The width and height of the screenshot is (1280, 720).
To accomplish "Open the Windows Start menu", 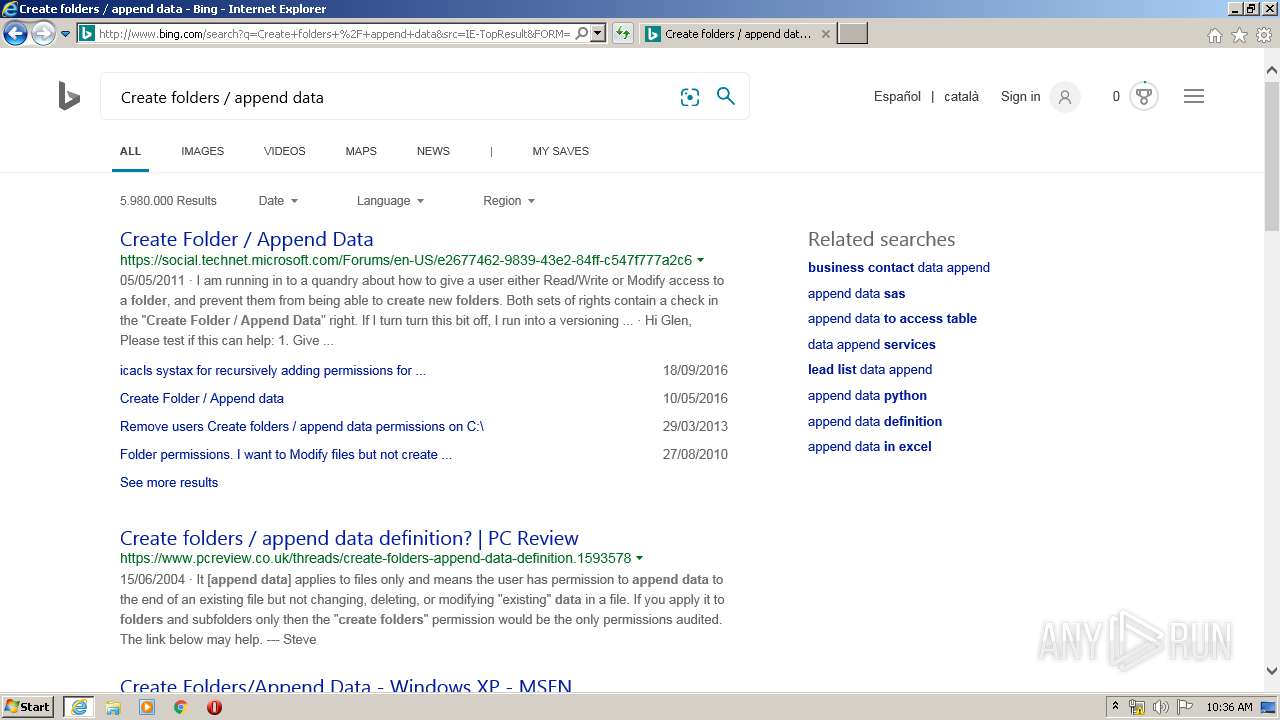I will pos(28,707).
